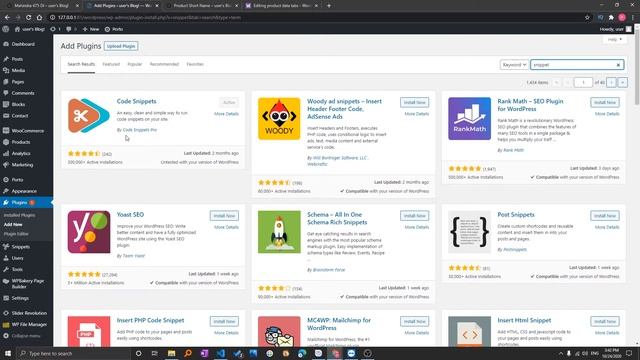Open Settings in the sidebar
Screen dimensions: 640x360
click(x=20, y=298)
